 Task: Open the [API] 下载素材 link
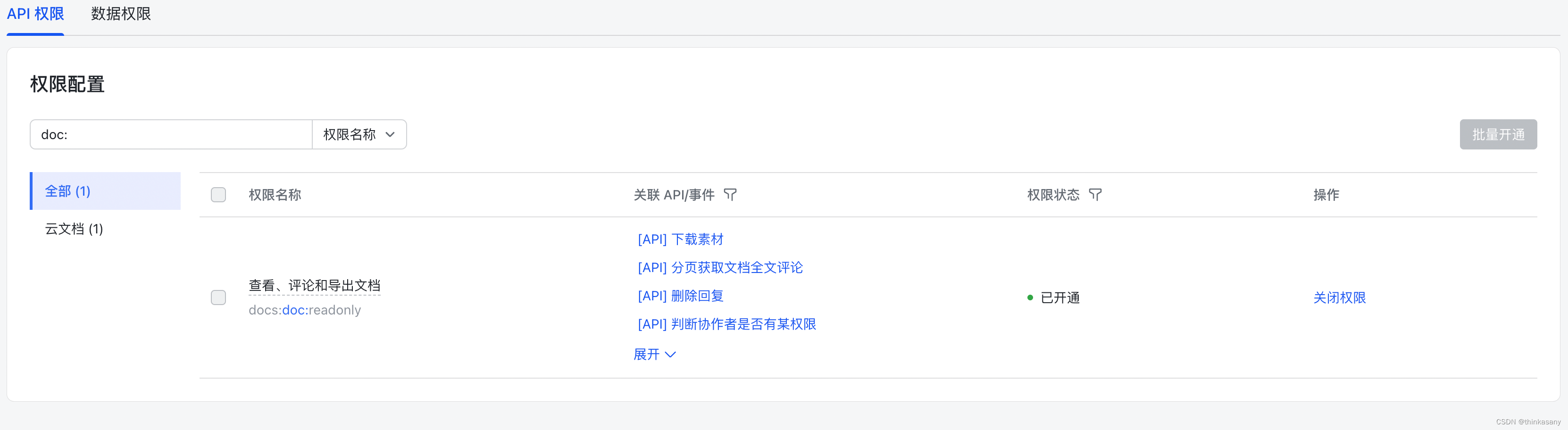(x=681, y=240)
